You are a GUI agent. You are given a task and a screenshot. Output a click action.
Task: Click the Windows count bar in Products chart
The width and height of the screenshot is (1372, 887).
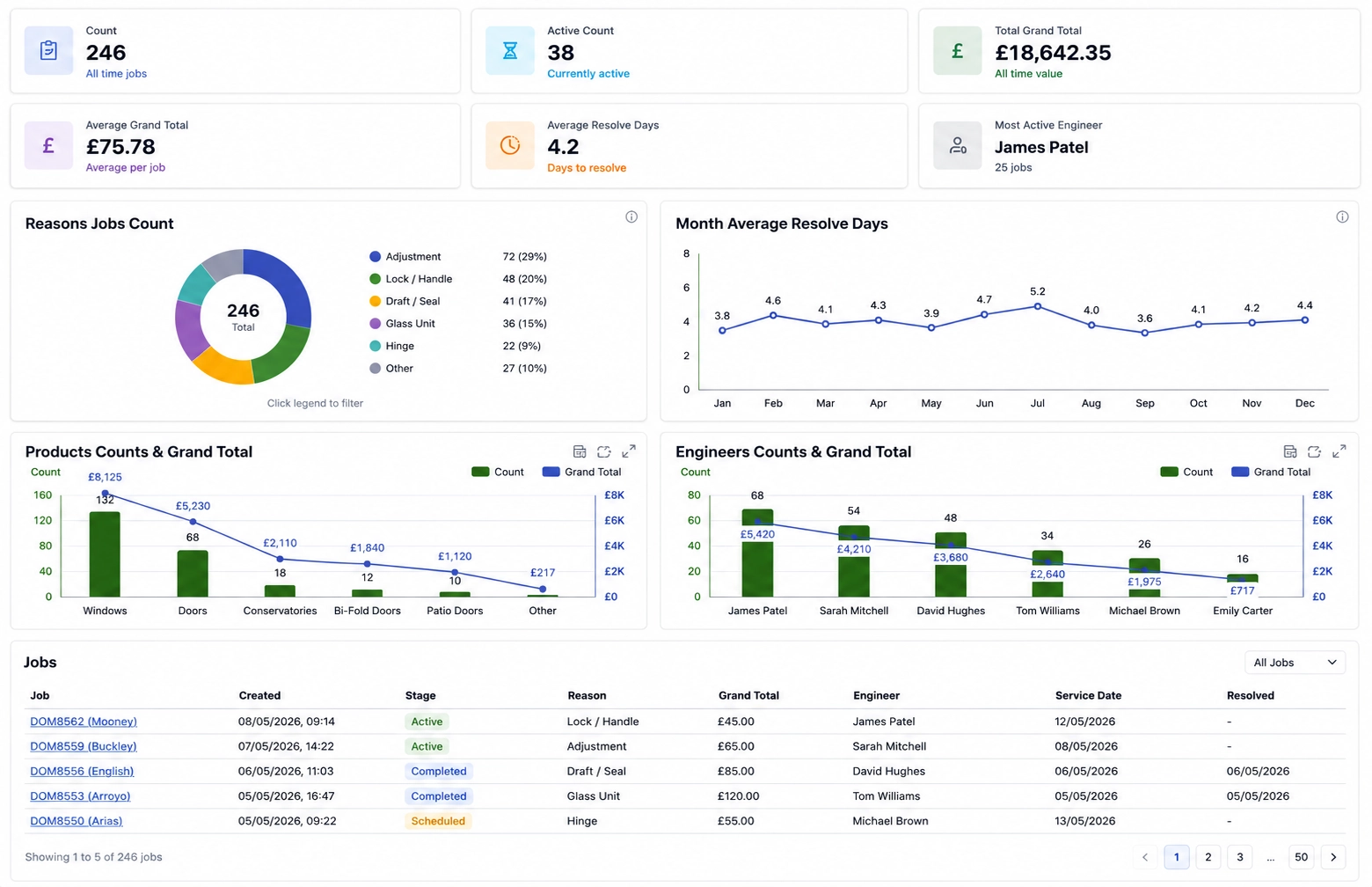coord(105,553)
